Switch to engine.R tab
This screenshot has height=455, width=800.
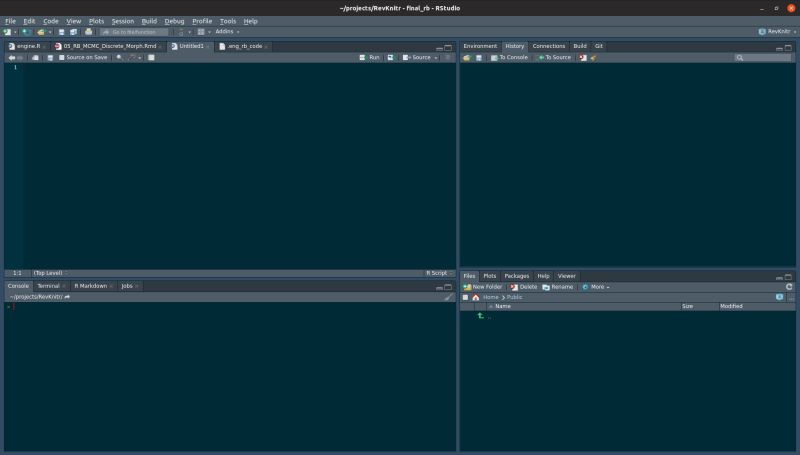pyautogui.click(x=28, y=46)
